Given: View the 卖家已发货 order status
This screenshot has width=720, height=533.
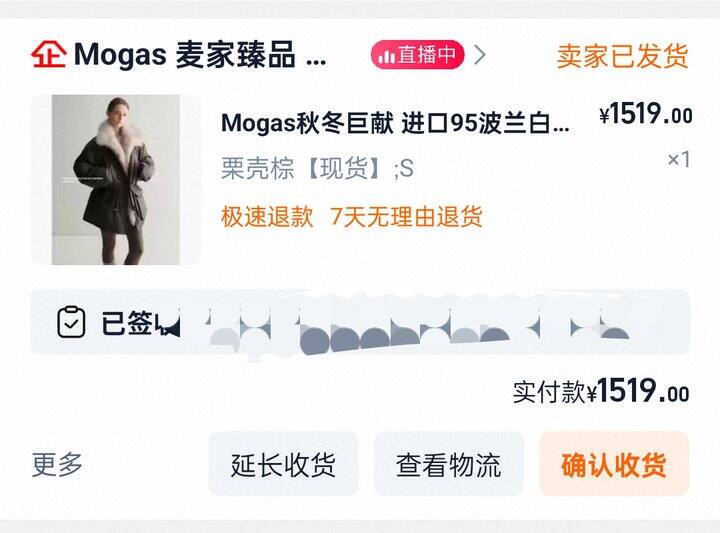Looking at the screenshot, I should (623, 56).
